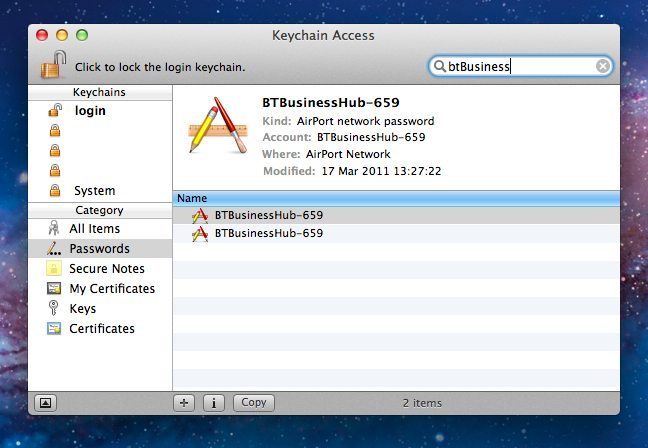This screenshot has width=648, height=448.
Task: Click the locked padlock icon beside System
Action: click(x=55, y=191)
